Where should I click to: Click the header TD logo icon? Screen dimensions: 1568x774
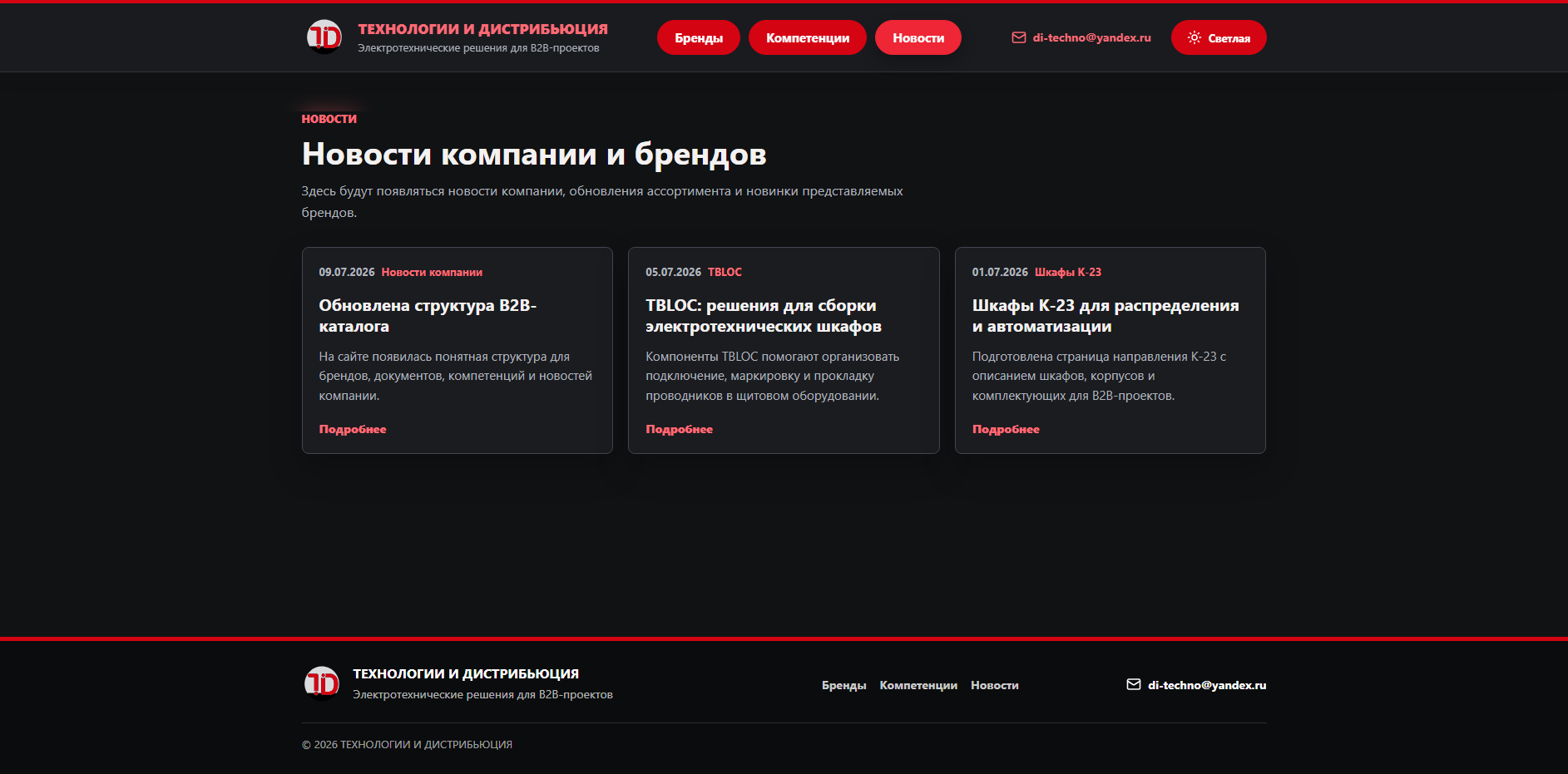coord(324,37)
